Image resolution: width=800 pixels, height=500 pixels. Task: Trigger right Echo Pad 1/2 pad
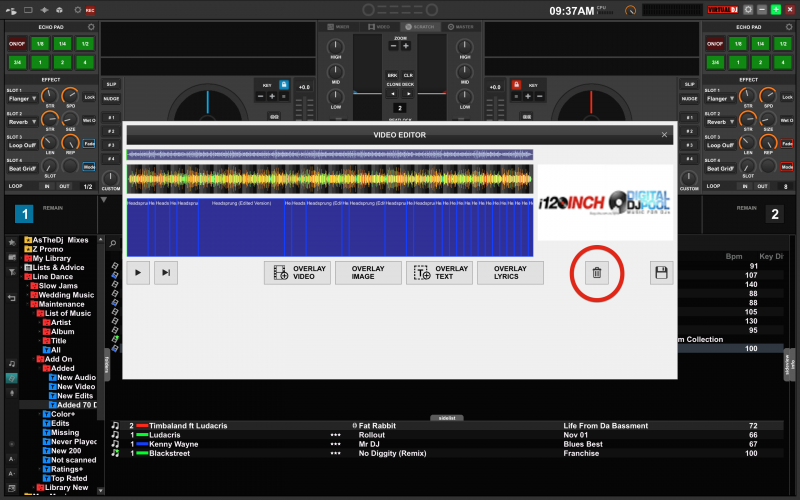pyautogui.click(x=783, y=44)
